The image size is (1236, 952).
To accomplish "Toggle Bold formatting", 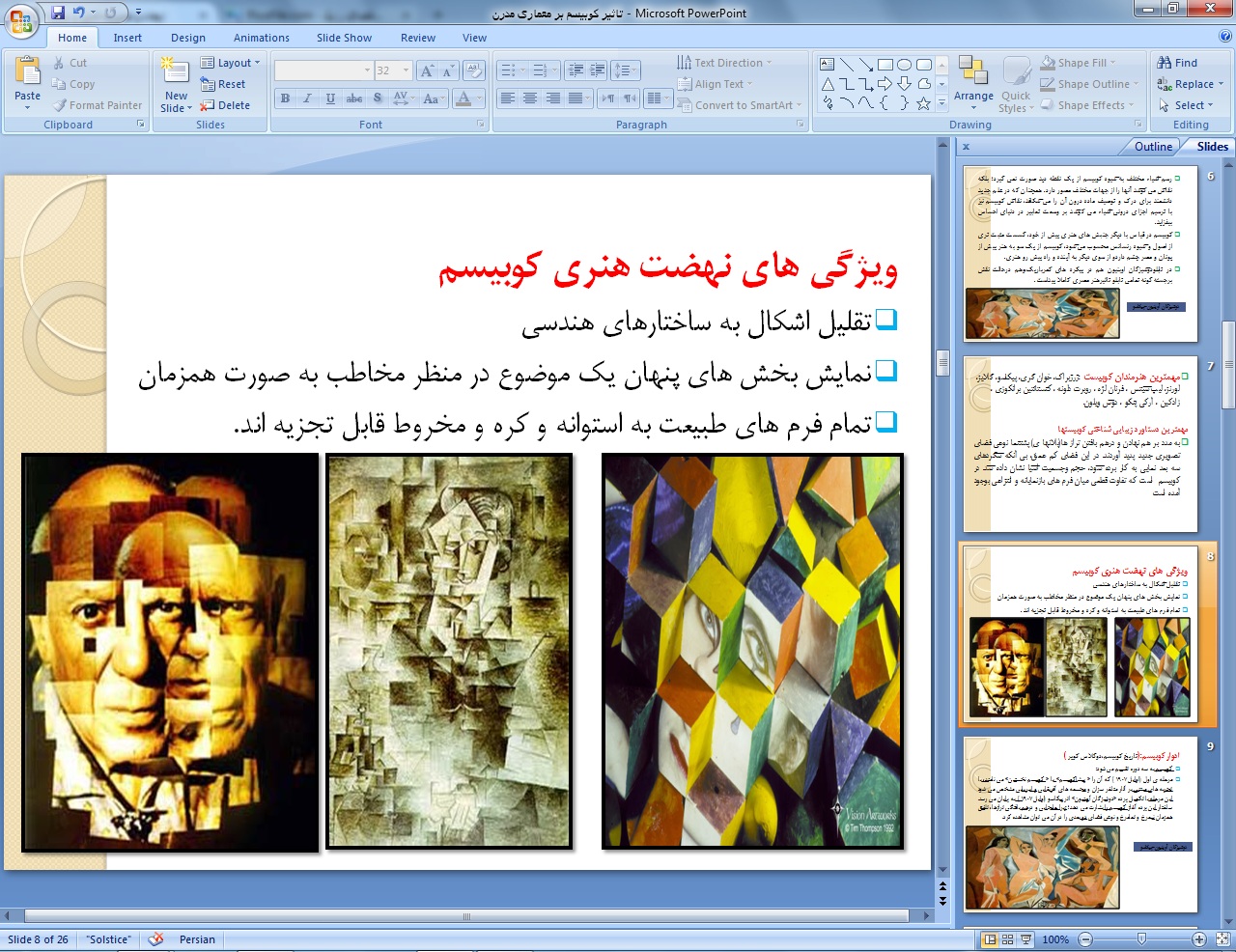I will (285, 98).
